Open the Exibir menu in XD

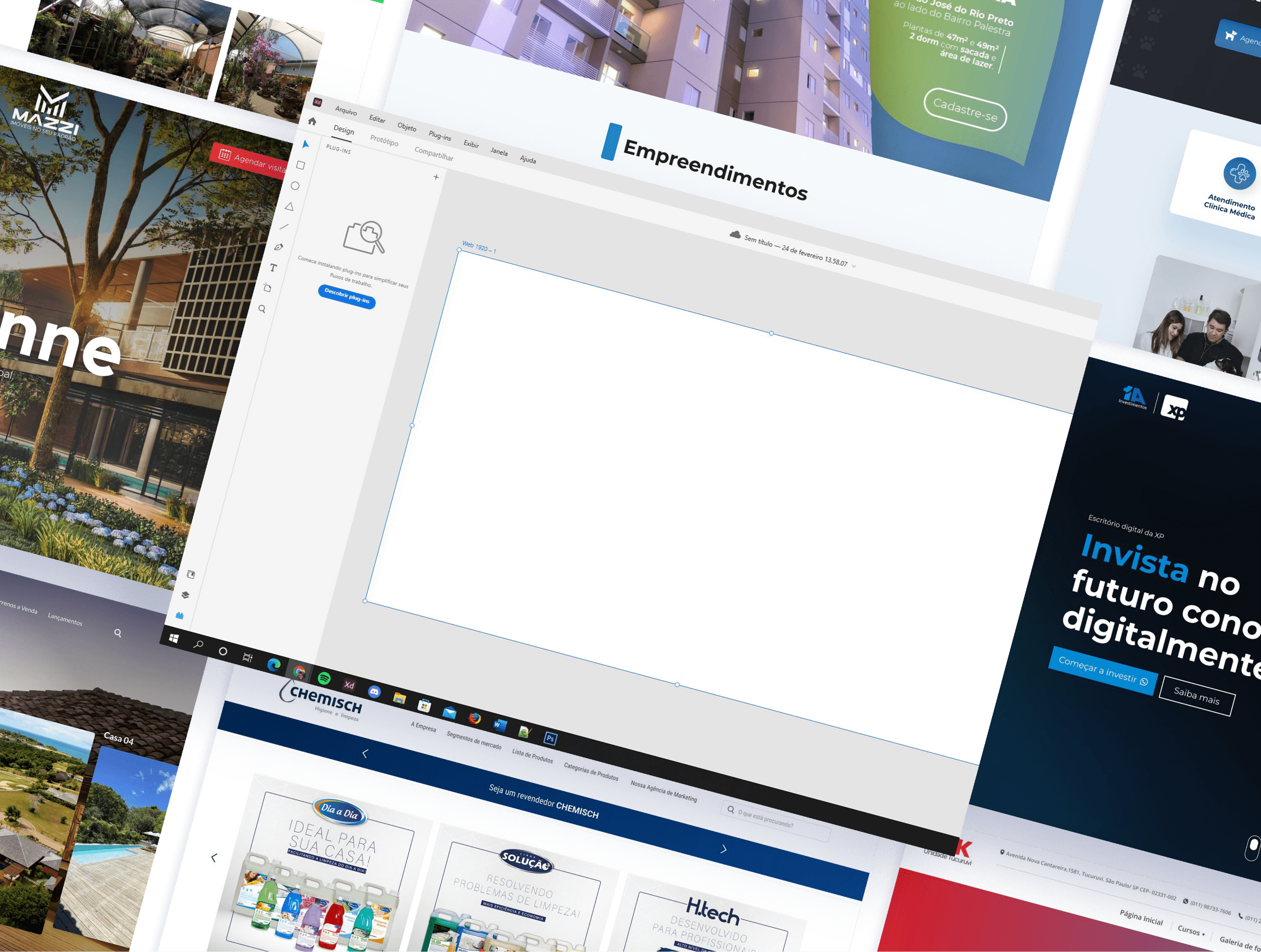pyautogui.click(x=472, y=144)
